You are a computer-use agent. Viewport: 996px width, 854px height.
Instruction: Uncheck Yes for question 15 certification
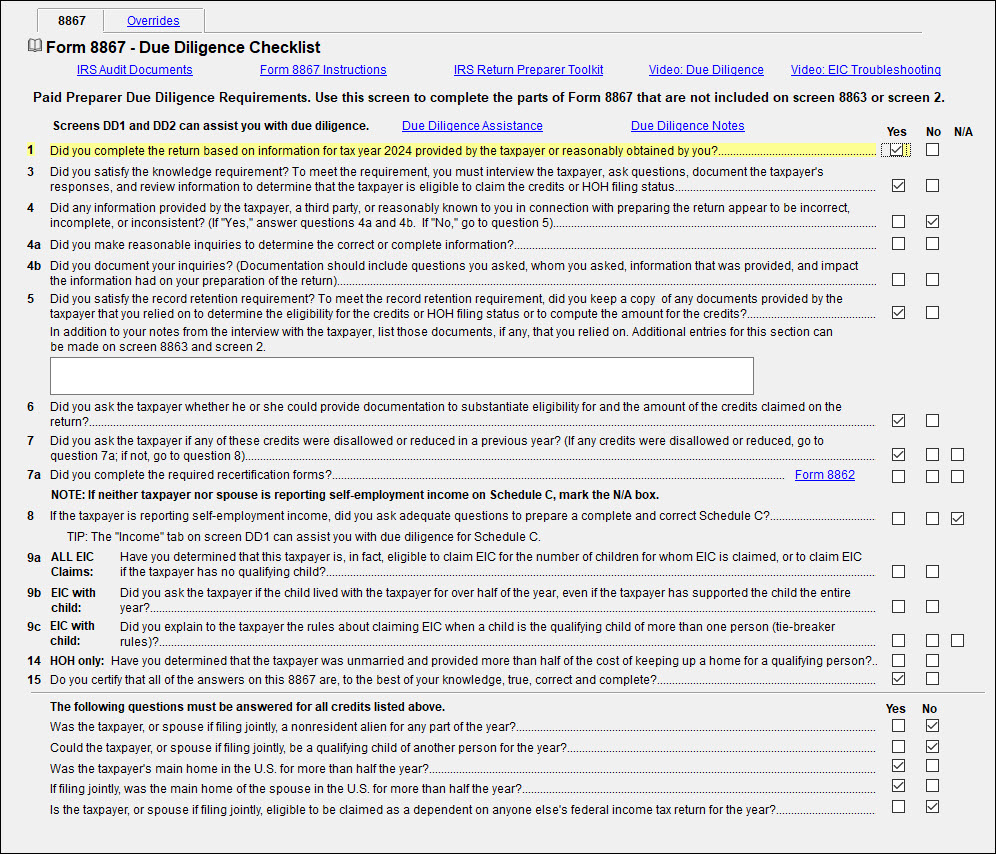click(898, 679)
